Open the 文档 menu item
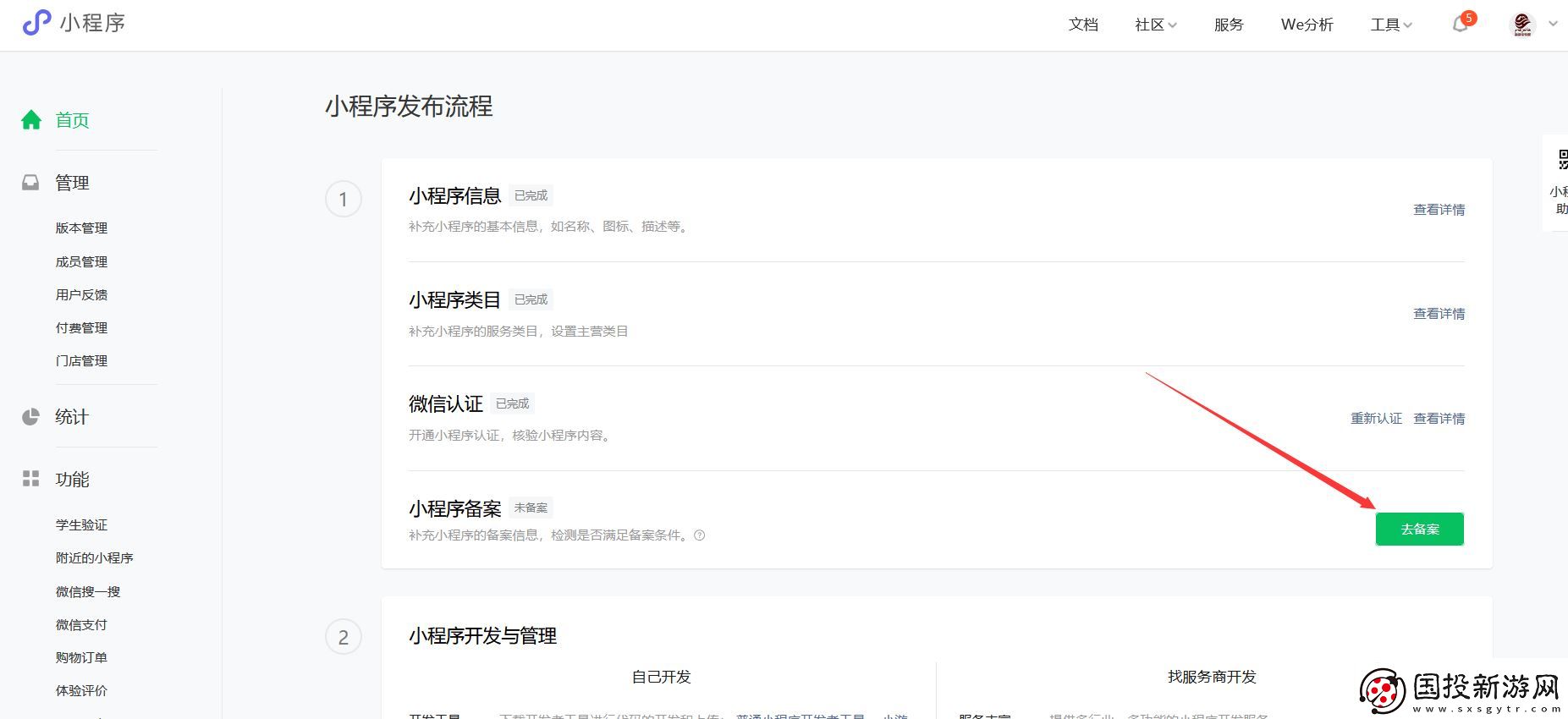The width and height of the screenshot is (1568, 719). (x=1083, y=25)
